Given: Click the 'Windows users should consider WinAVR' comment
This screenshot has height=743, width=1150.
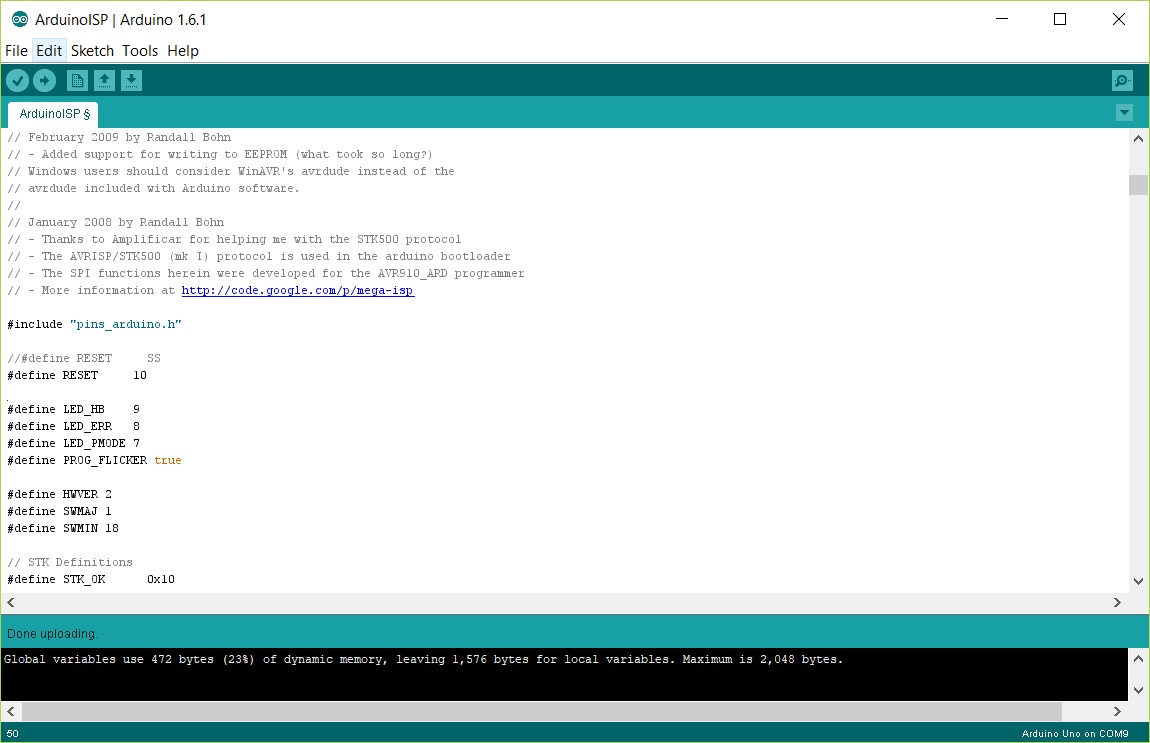Looking at the screenshot, I should click(231, 171).
